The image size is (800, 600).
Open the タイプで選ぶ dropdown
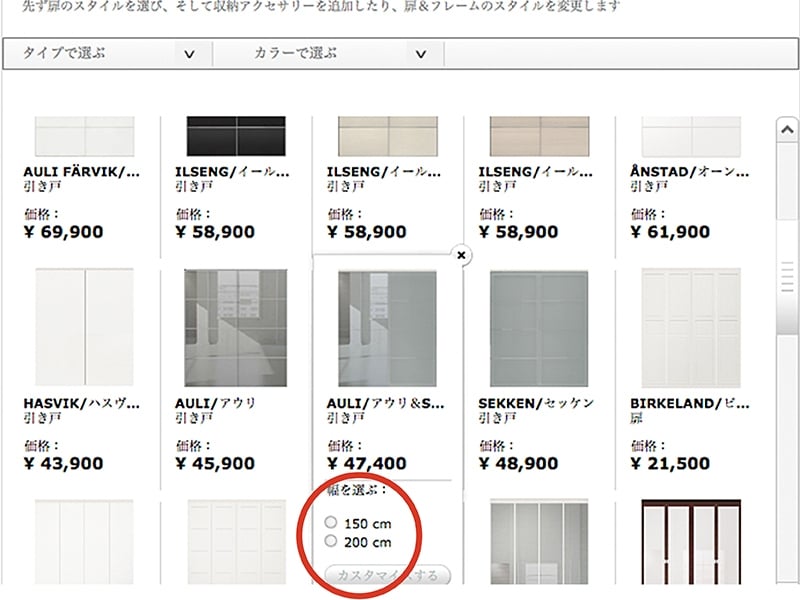coord(108,54)
